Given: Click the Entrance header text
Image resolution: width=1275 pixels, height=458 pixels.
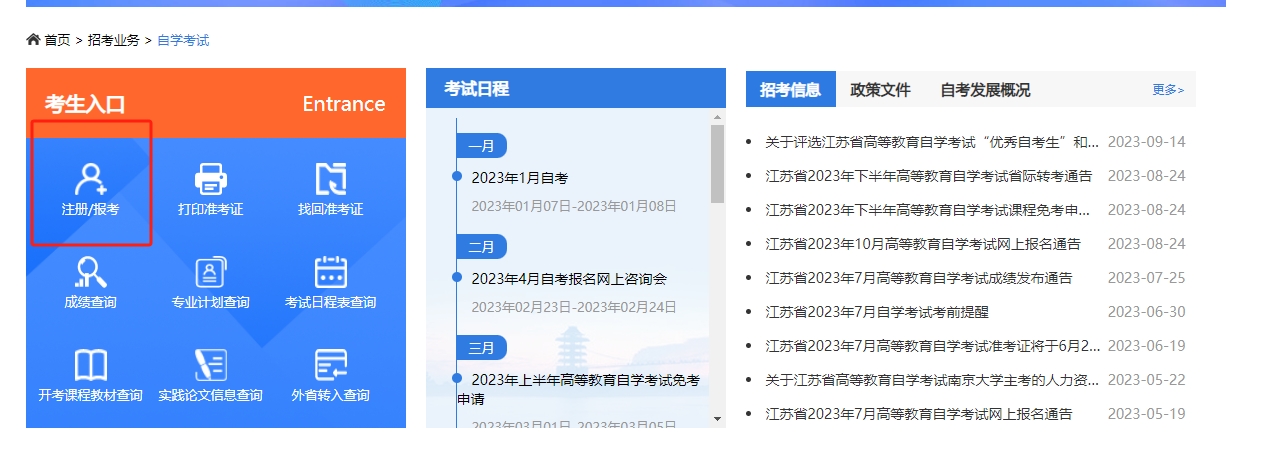Looking at the screenshot, I should (344, 104).
